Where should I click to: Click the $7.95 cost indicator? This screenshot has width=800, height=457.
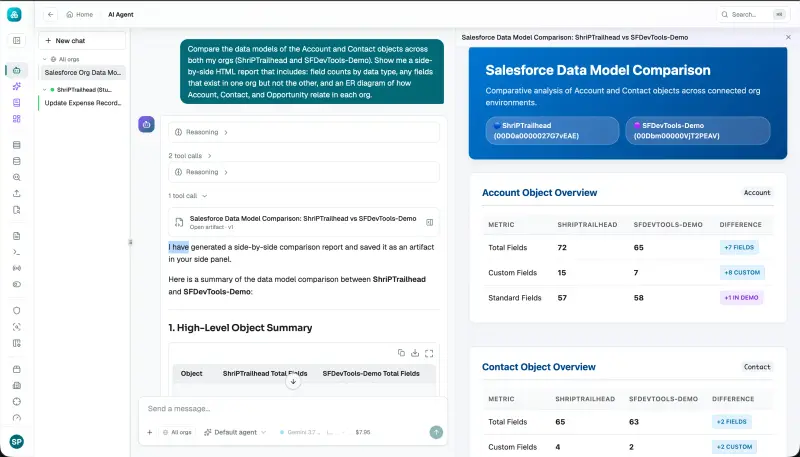pos(363,432)
